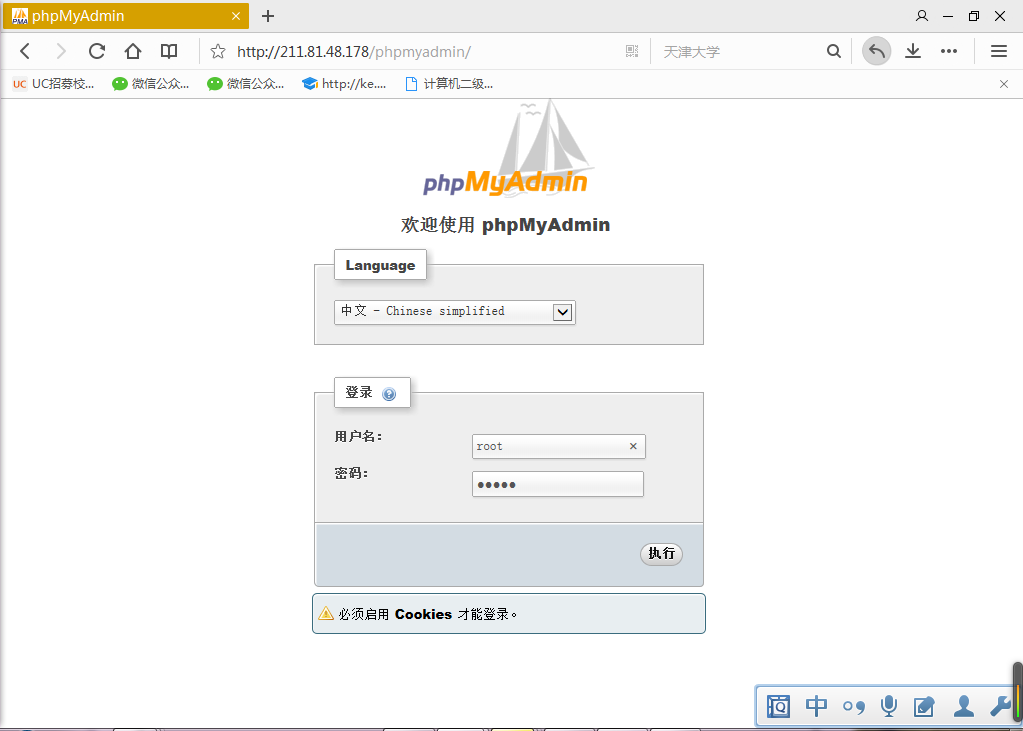Open the three-dots more options icon
This screenshot has width=1023, height=731.
pos(949,51)
